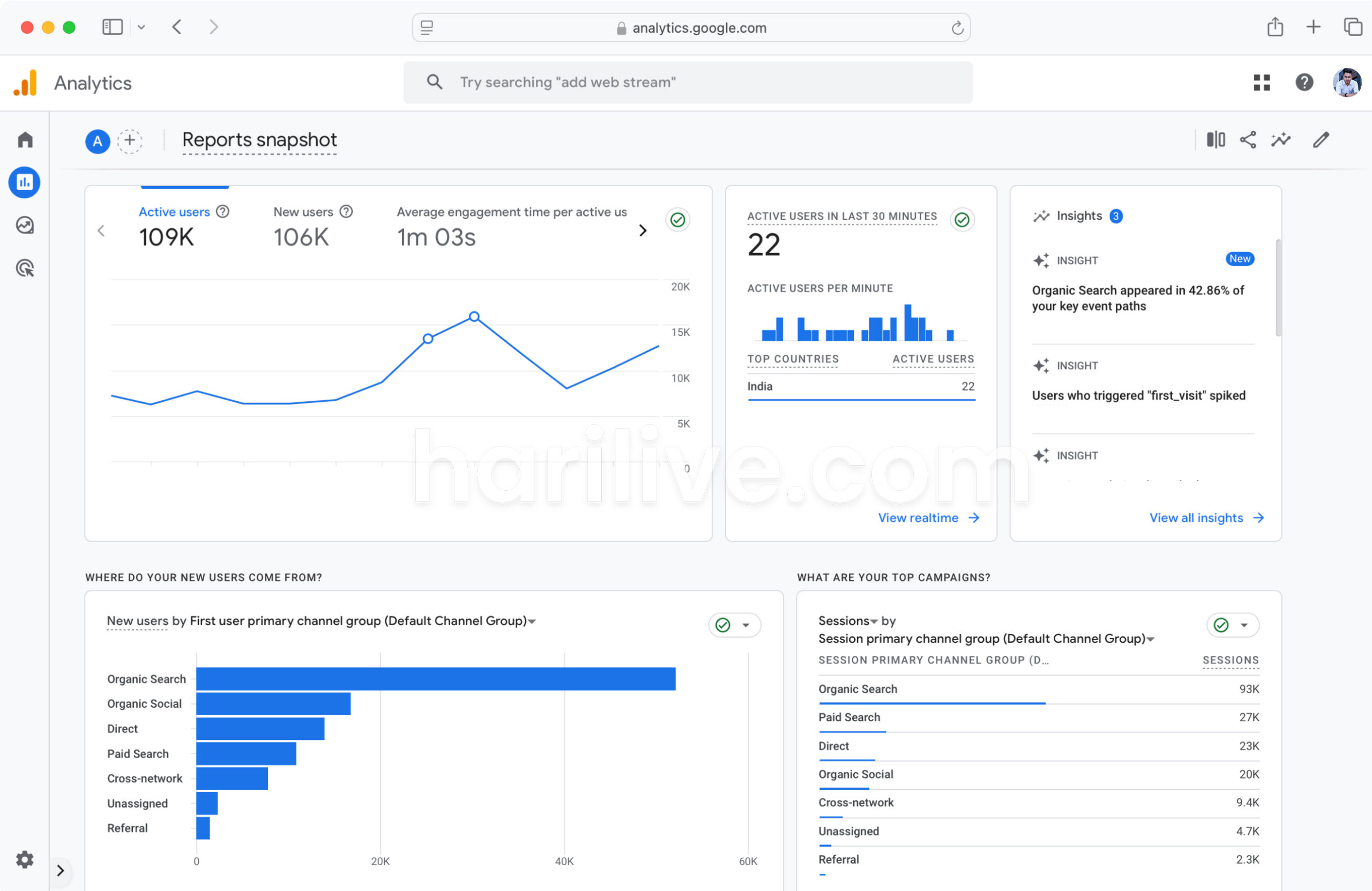Switch to the New users metric tab
The width and height of the screenshot is (1372, 891).
coord(302,226)
